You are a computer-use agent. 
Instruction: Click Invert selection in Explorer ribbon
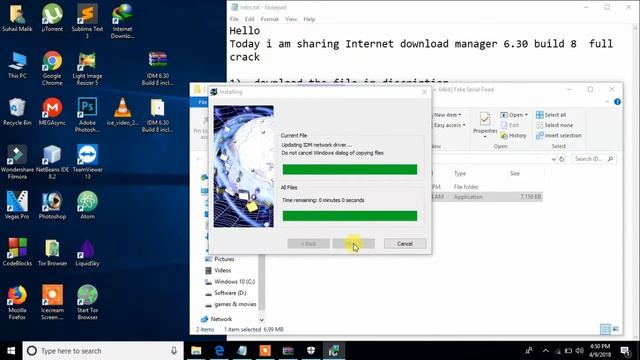558,136
